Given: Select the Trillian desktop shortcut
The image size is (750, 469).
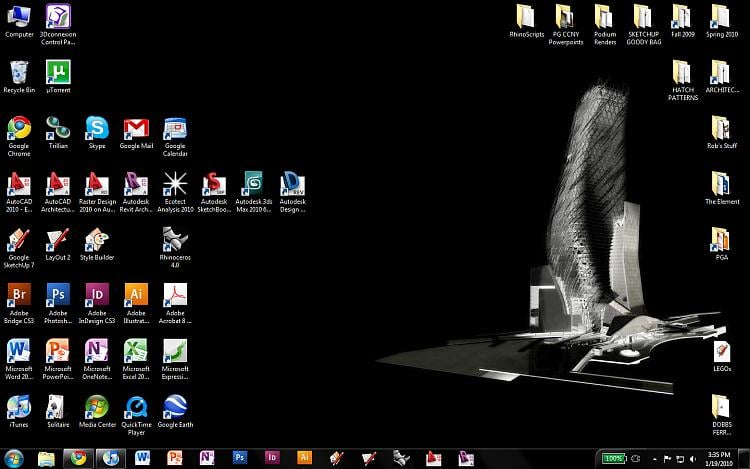Looking at the screenshot, I should point(58,131).
